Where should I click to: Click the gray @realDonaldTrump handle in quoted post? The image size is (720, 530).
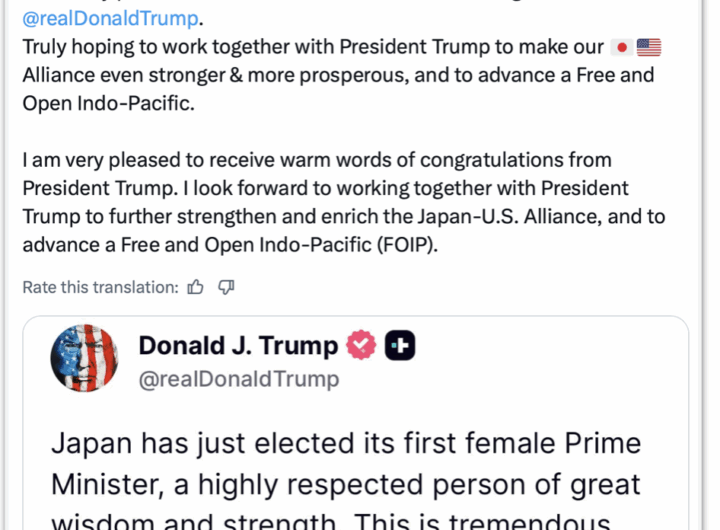[239, 379]
